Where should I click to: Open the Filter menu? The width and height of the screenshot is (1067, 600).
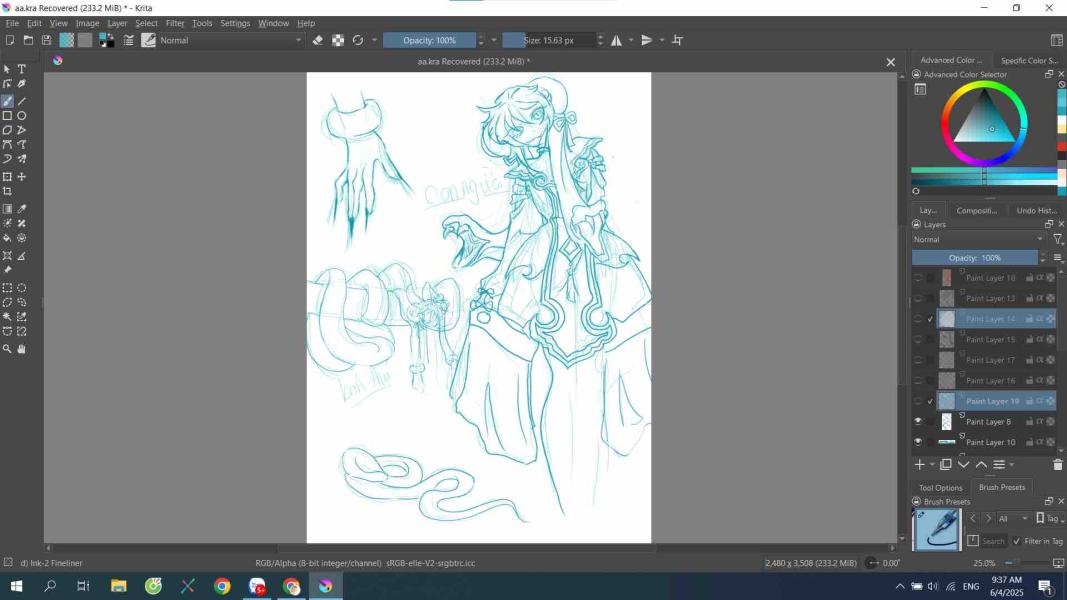pos(175,23)
